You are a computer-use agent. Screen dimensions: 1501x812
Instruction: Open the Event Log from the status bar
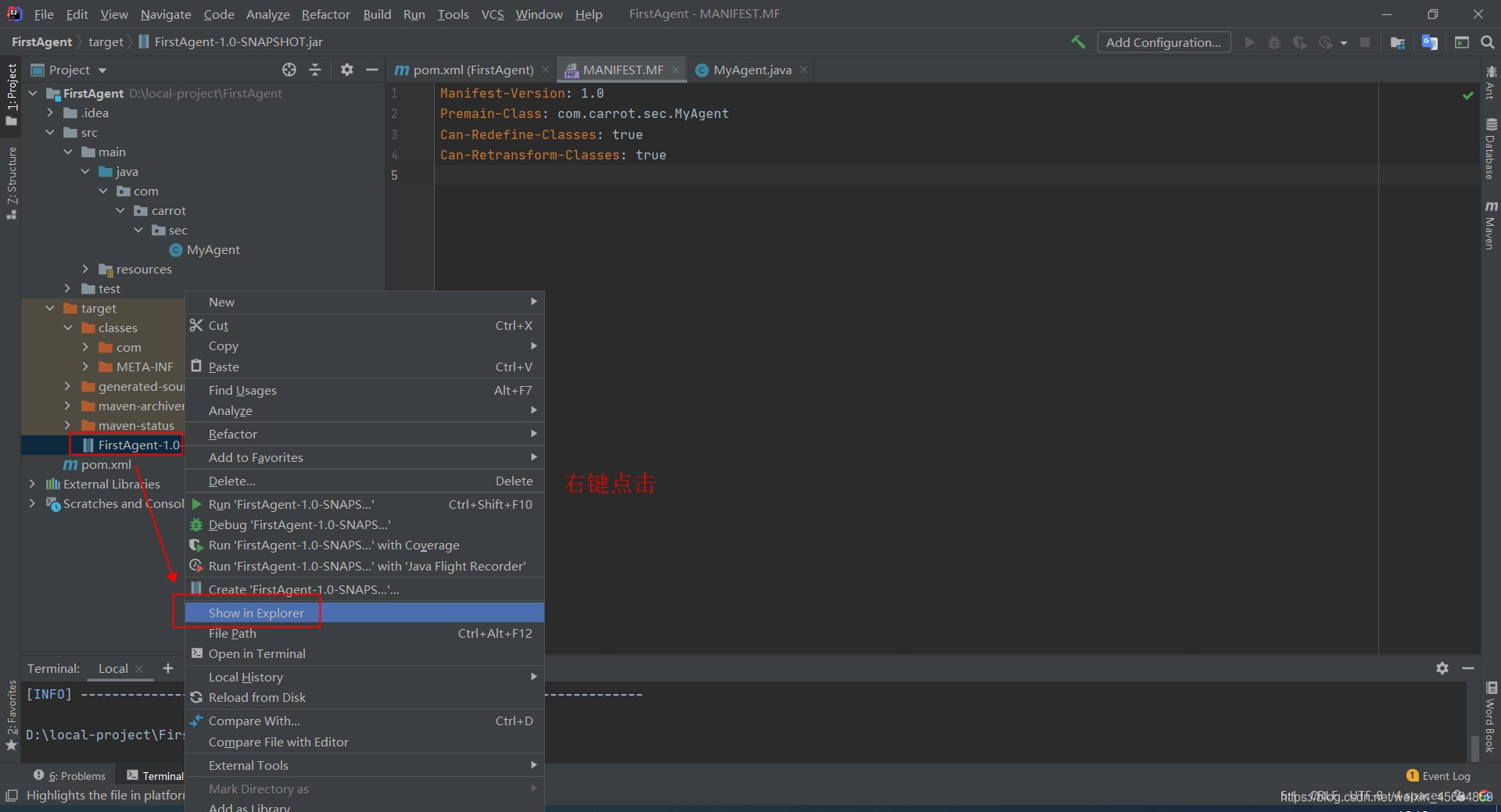tap(1438, 776)
